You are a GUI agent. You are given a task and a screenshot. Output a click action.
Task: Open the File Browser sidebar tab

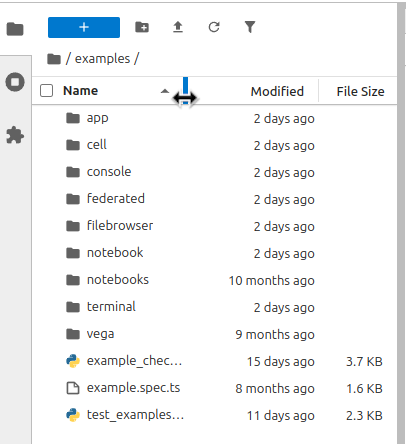(15, 29)
